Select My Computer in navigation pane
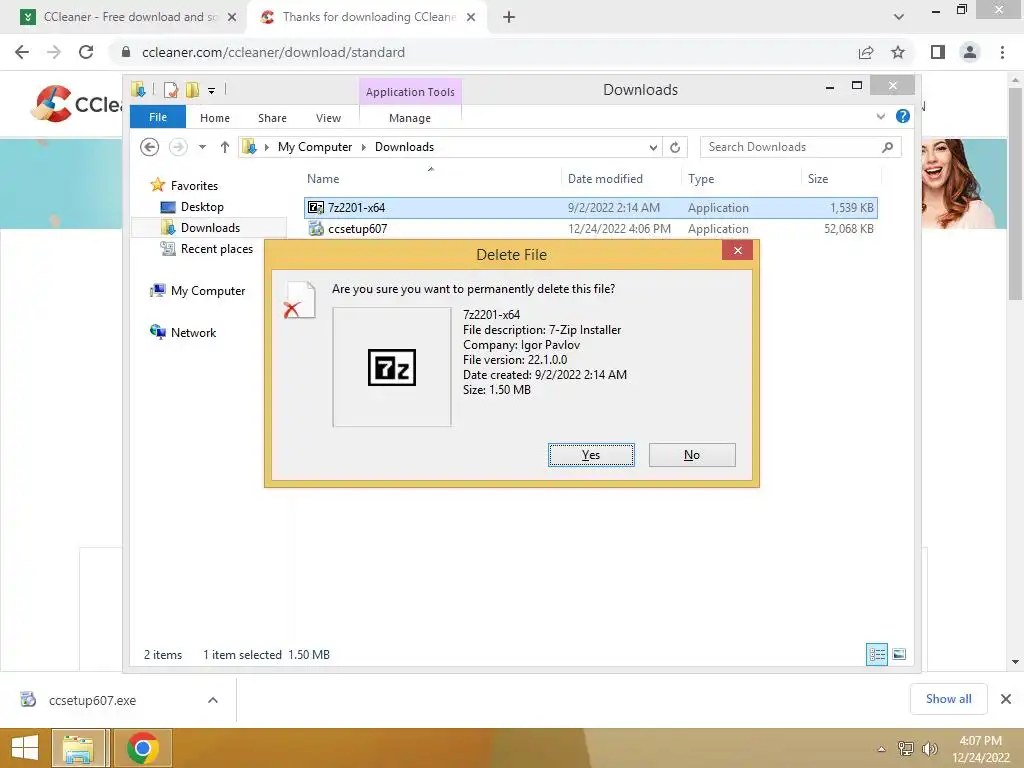 click(x=208, y=291)
